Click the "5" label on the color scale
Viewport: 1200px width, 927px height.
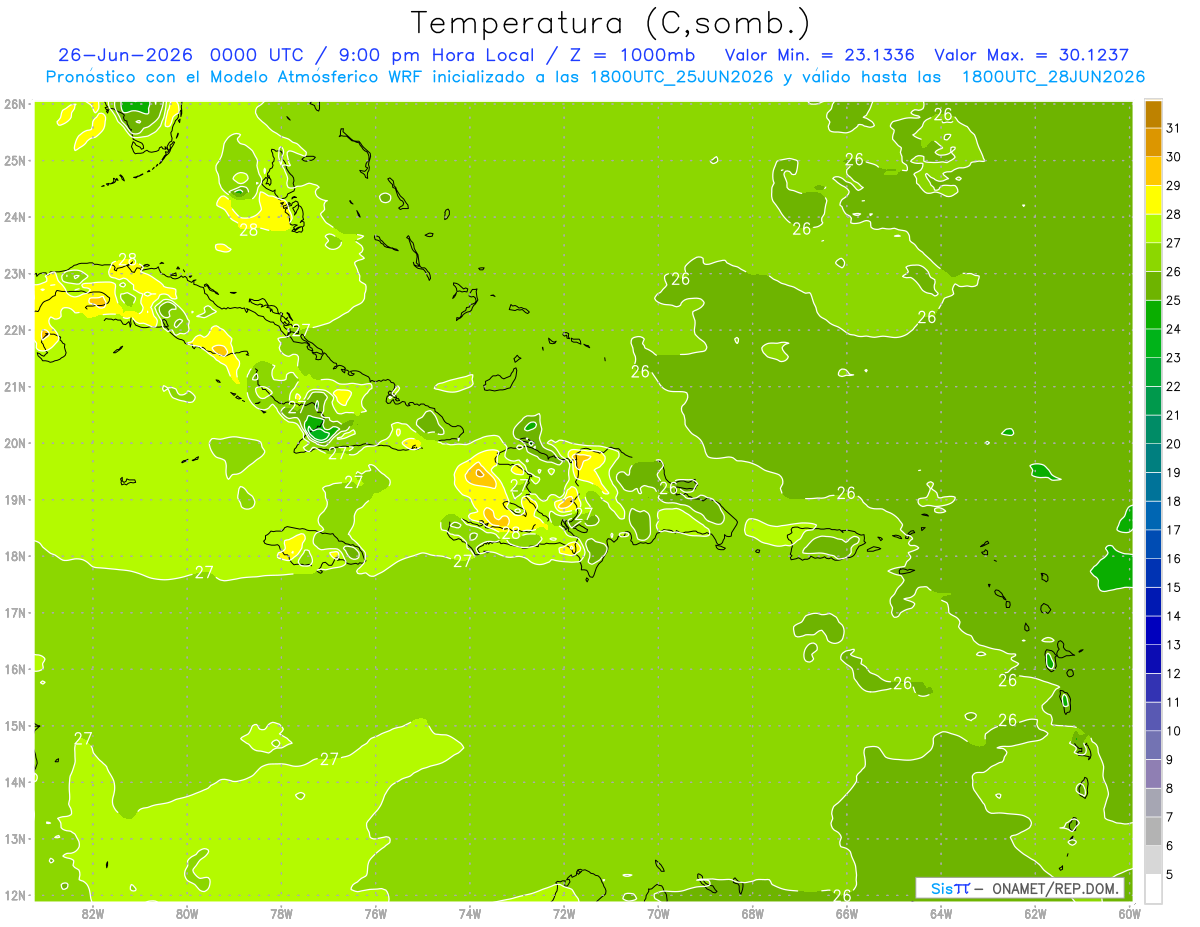tap(1169, 875)
